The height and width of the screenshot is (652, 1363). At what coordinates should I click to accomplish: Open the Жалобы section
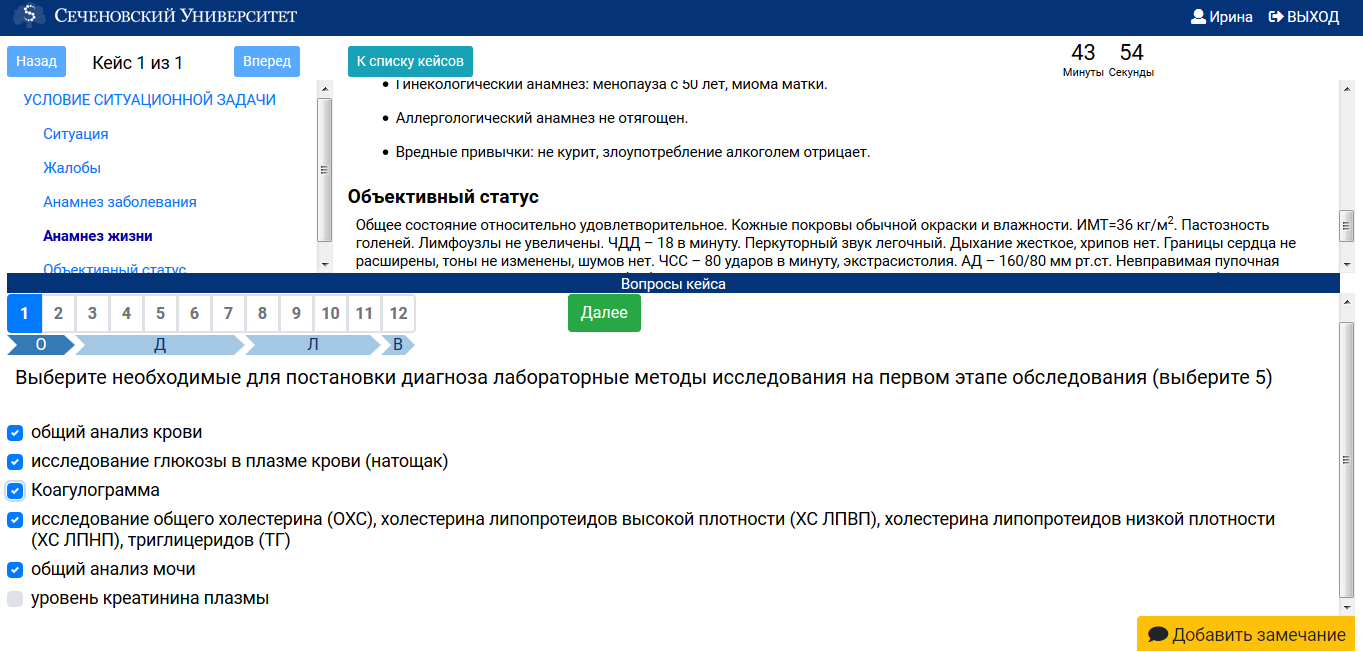pyautogui.click(x=72, y=167)
